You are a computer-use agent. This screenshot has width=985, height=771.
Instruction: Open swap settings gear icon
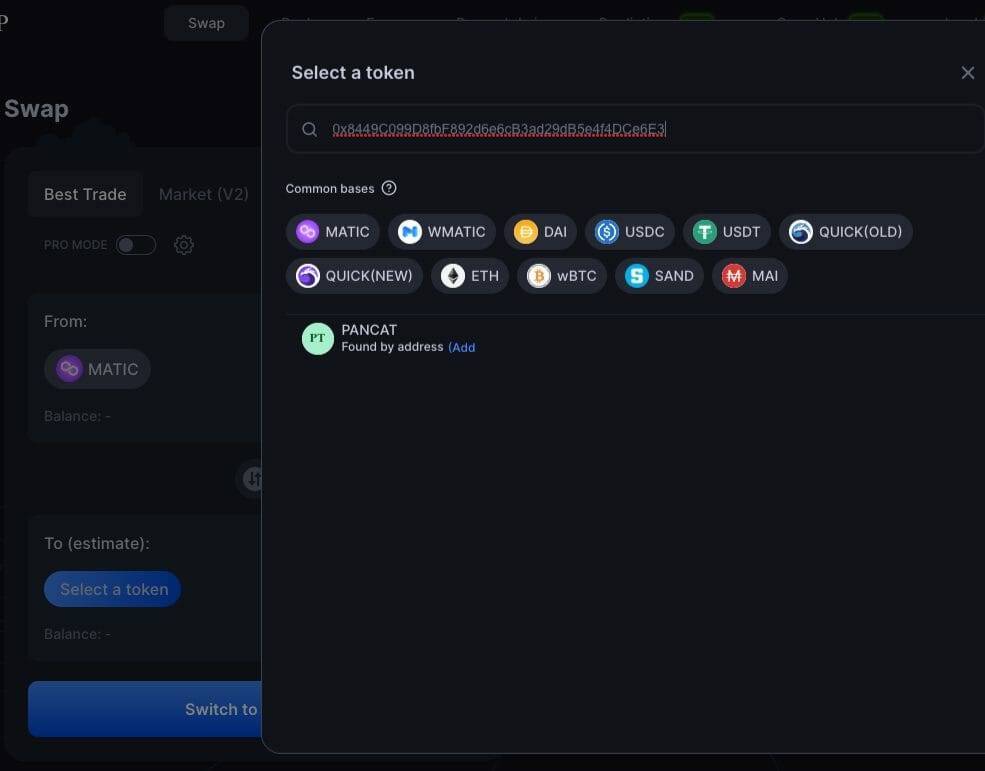coord(183,245)
